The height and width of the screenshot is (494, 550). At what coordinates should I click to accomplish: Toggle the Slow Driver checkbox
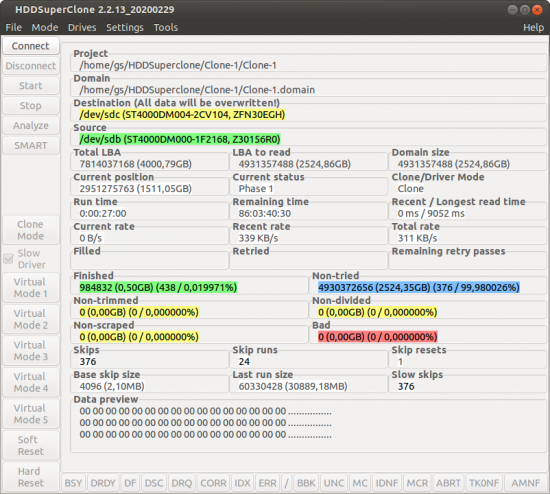coord(8,259)
